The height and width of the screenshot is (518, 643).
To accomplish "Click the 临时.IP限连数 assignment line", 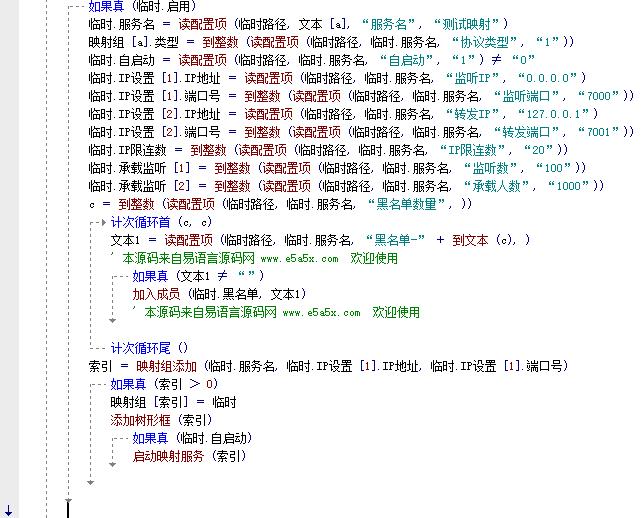I will (x=328, y=150).
